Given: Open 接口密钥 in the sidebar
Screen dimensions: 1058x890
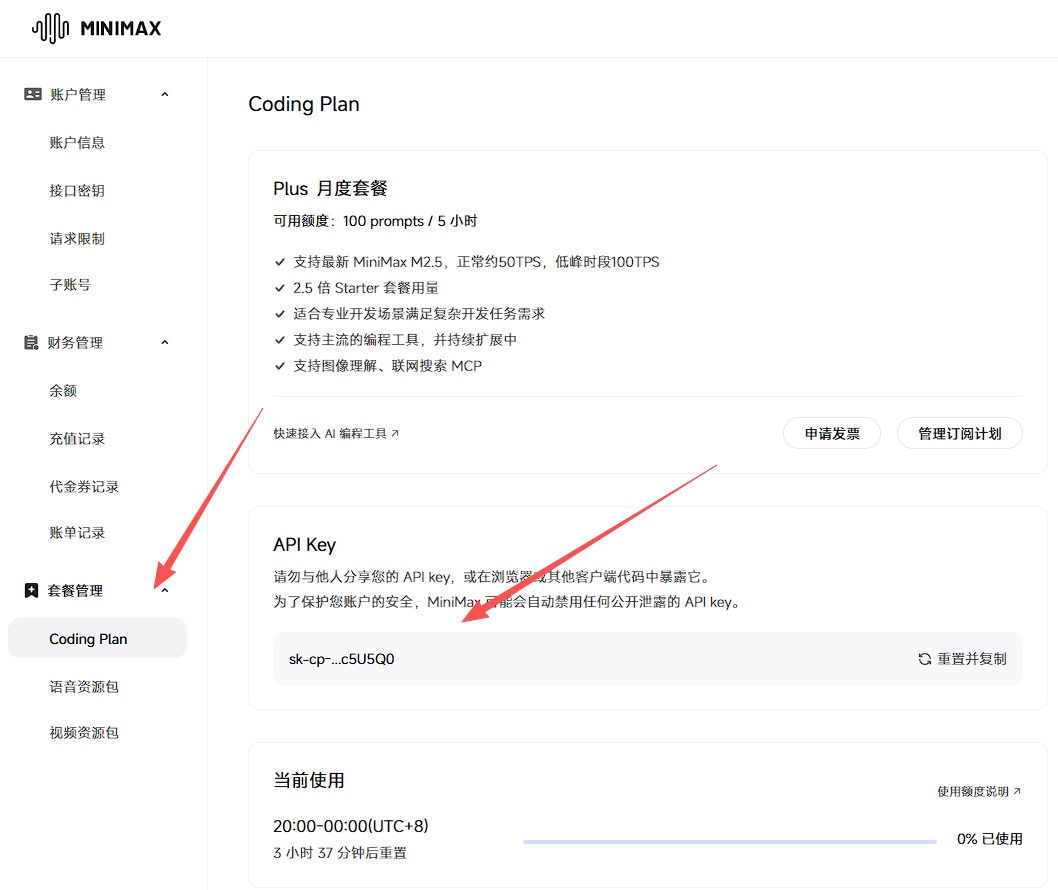Looking at the screenshot, I should coord(77,190).
